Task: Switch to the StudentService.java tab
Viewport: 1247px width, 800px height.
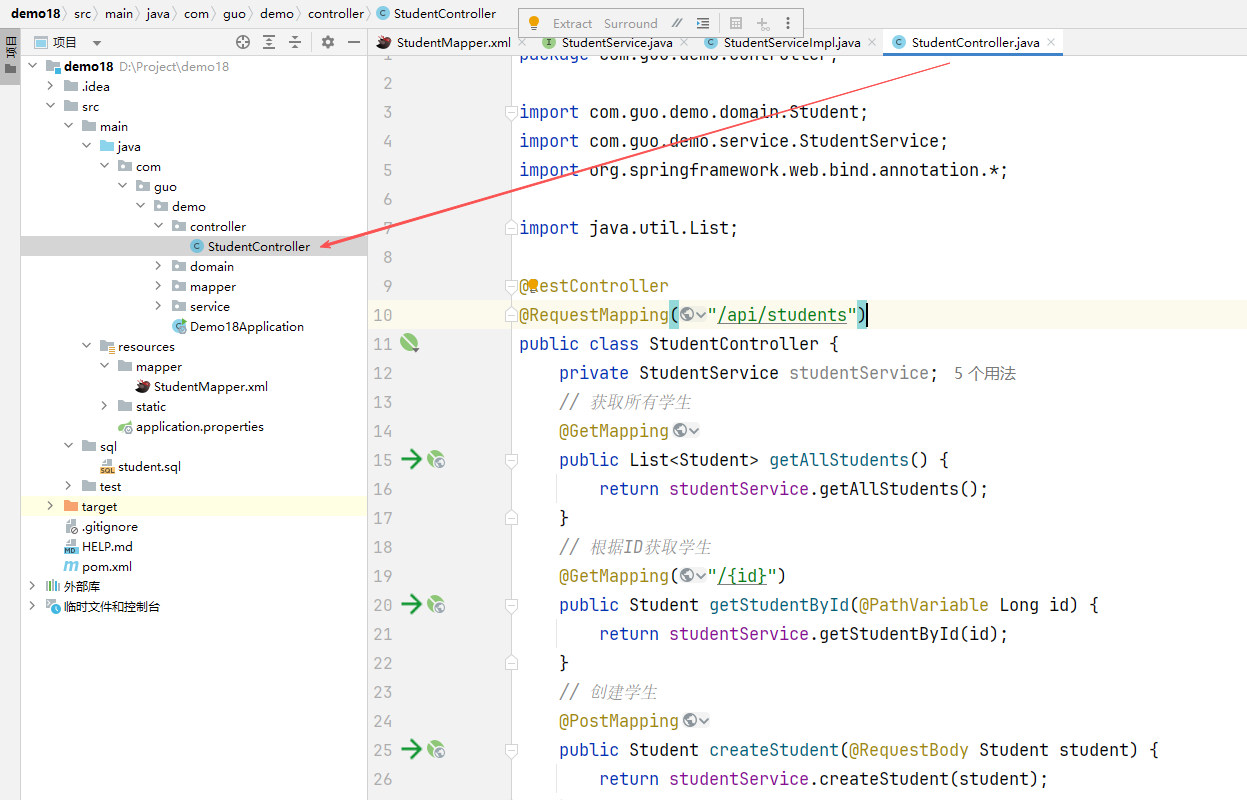Action: [616, 43]
